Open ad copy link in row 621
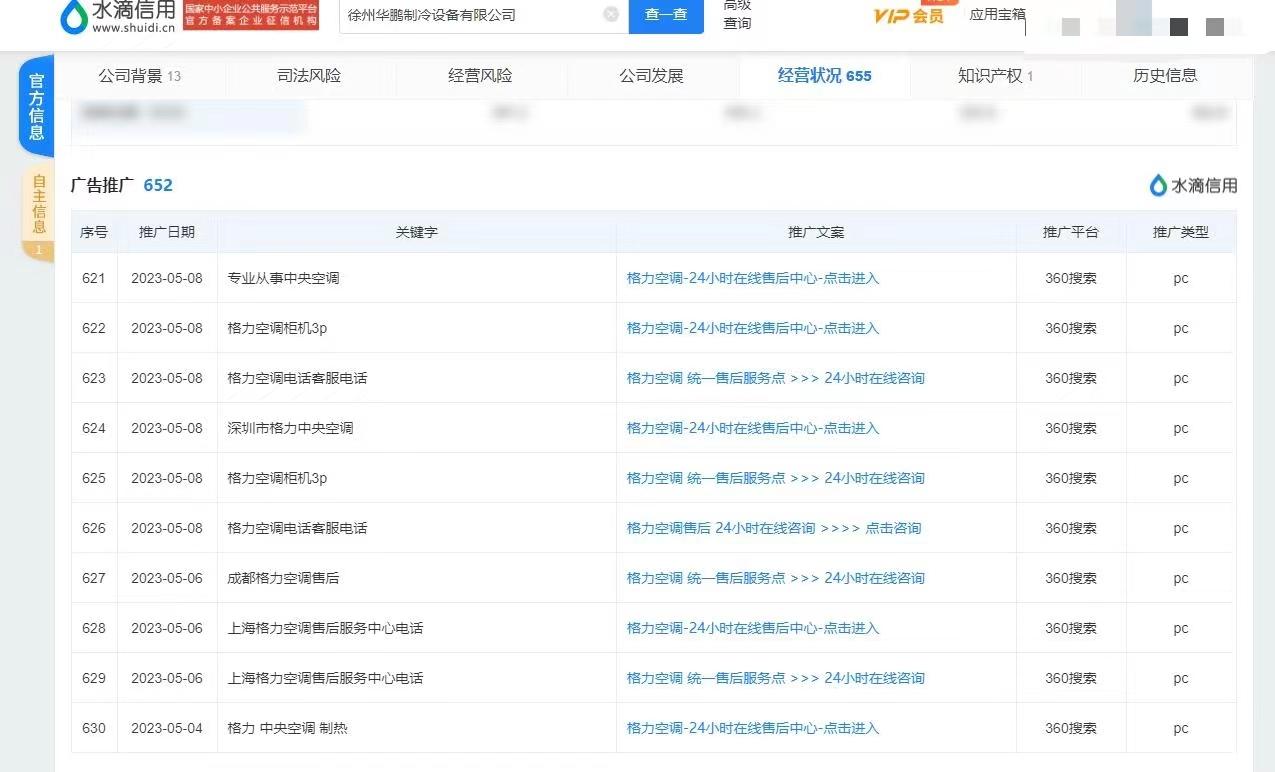The image size is (1275, 772). (753, 278)
